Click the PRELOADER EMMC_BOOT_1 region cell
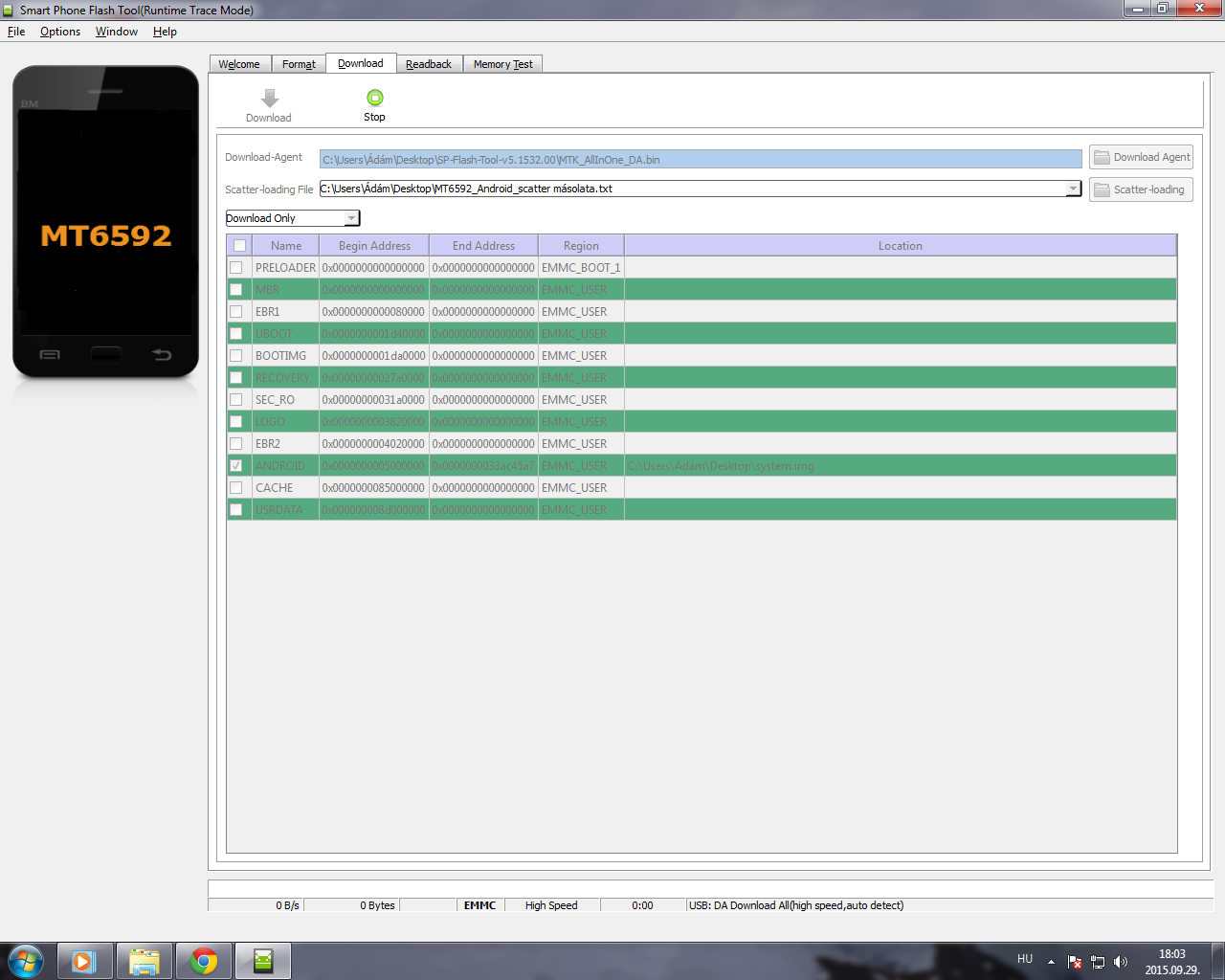The height and width of the screenshot is (980, 1225). coord(581,268)
